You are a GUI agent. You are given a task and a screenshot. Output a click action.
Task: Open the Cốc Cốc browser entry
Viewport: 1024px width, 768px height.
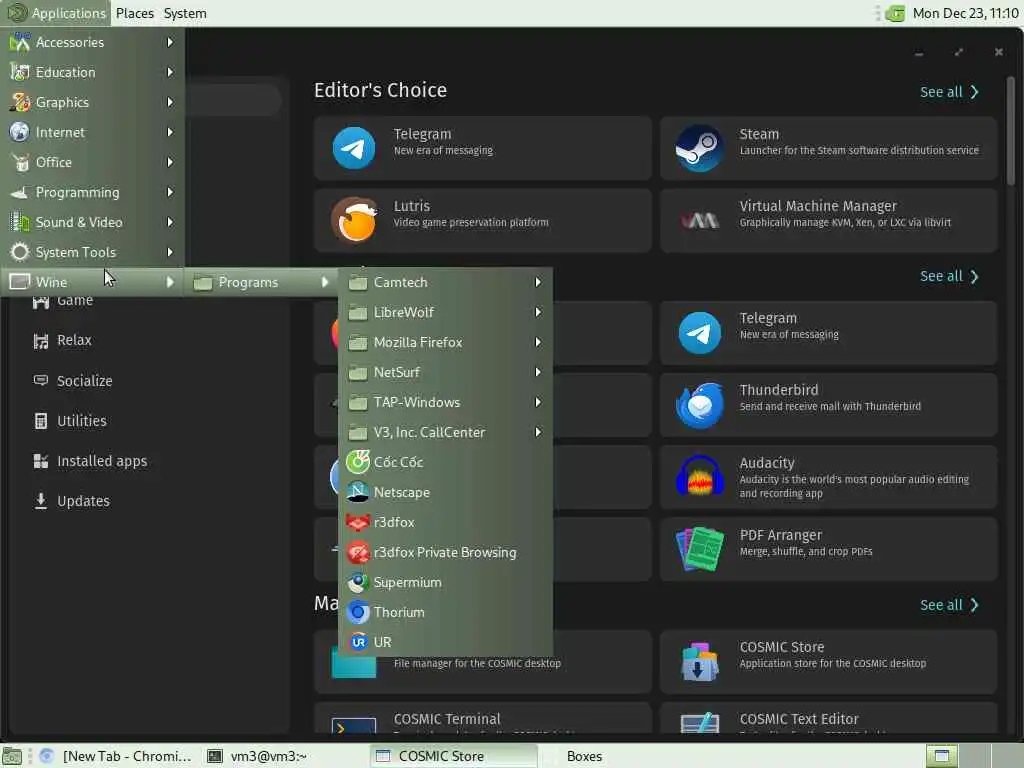coord(445,462)
